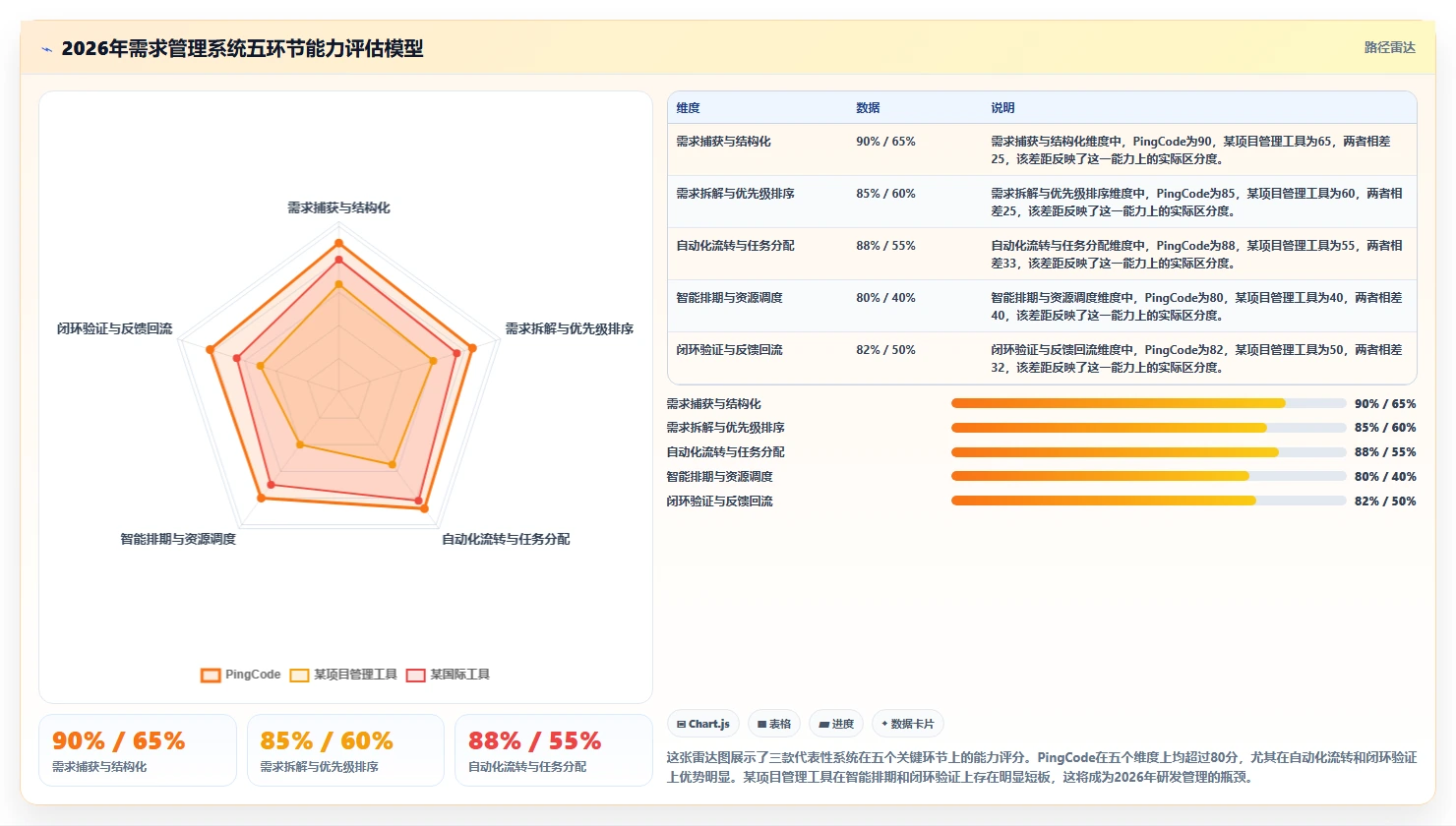Toggle the 某项目管理工具 legend series
The image size is (1456, 826).
pyautogui.click(x=343, y=675)
